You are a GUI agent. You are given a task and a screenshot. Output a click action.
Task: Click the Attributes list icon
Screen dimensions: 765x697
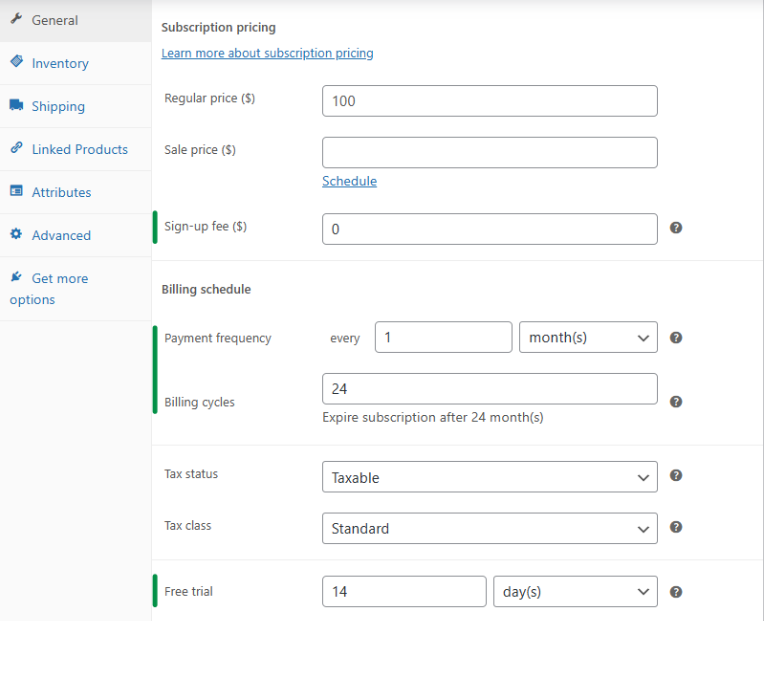(x=16, y=191)
